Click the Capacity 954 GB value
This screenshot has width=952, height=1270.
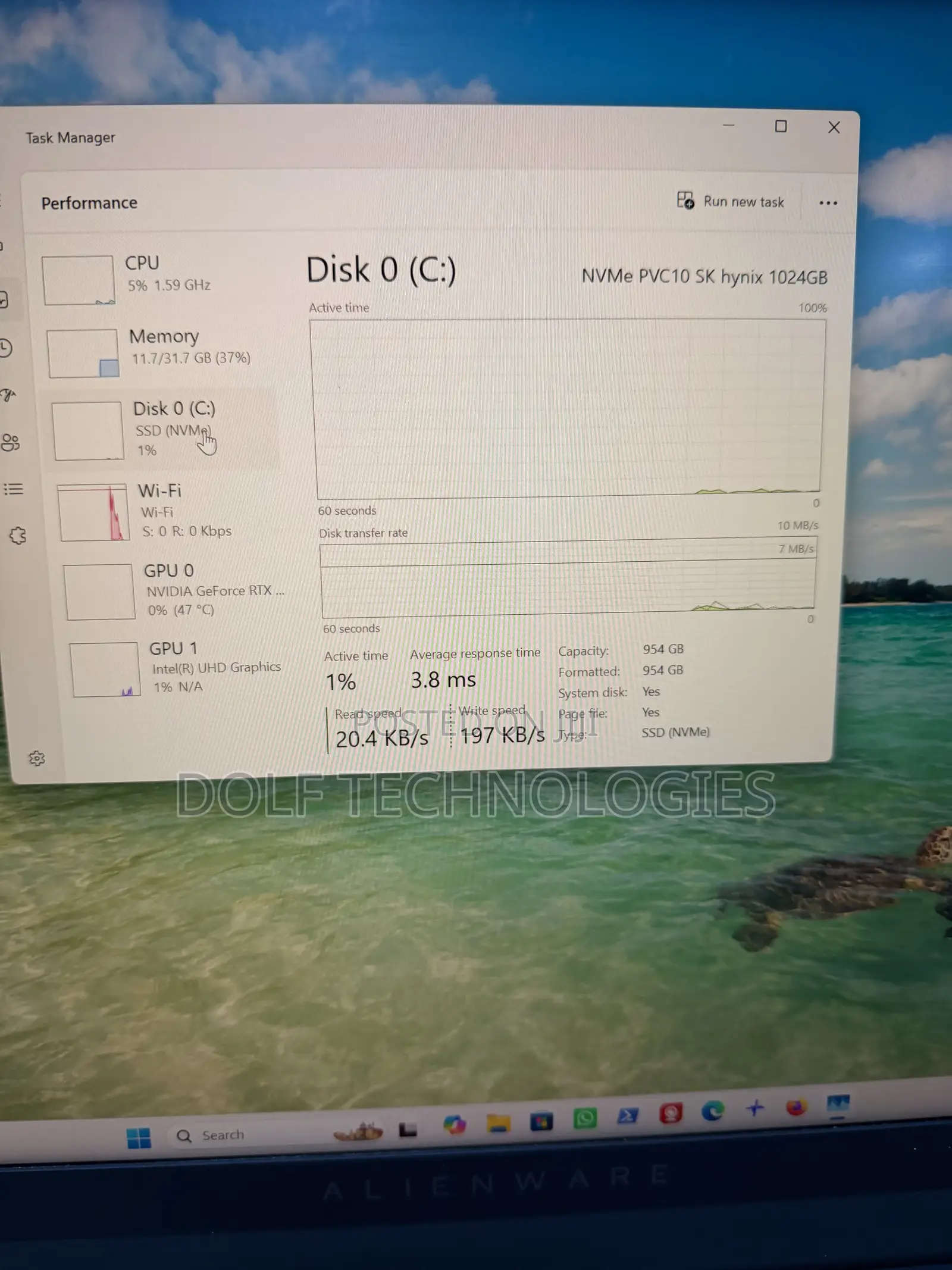click(x=663, y=649)
